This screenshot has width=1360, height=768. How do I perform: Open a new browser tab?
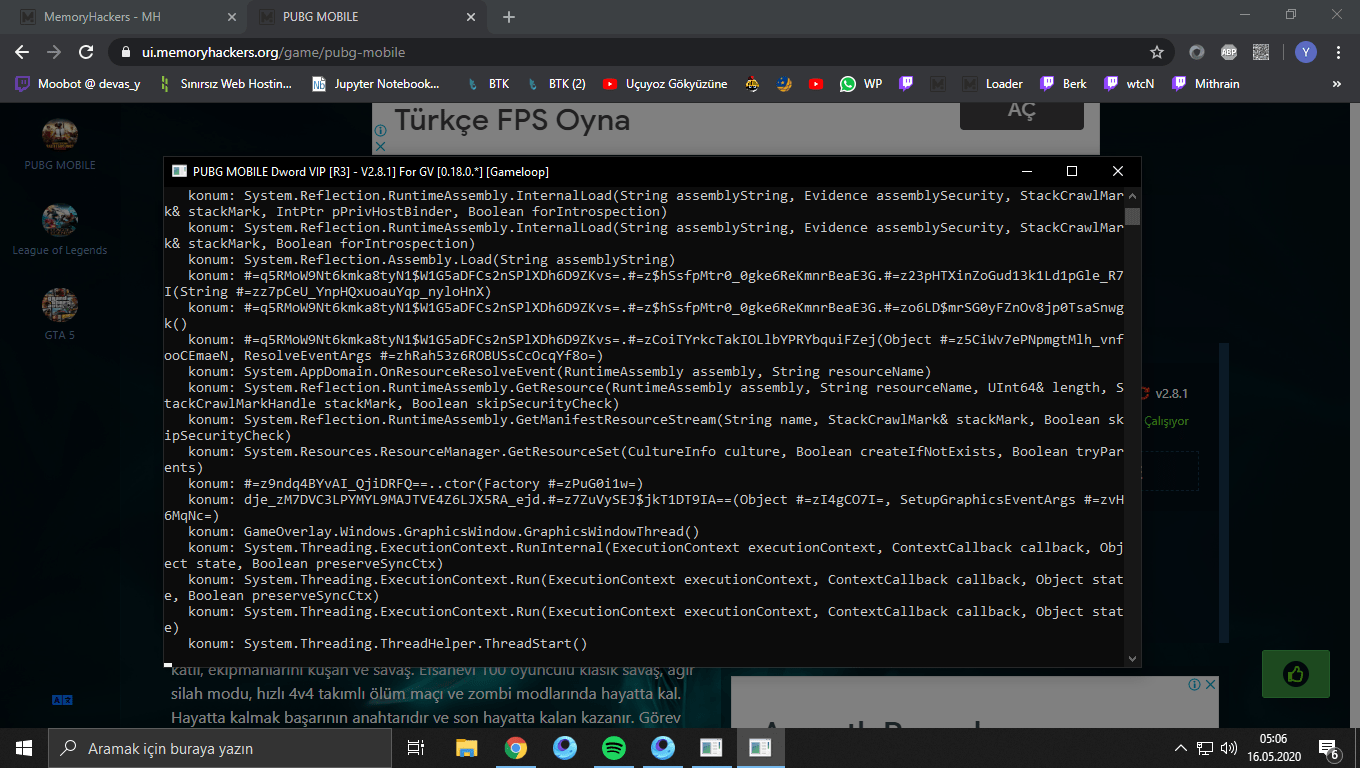pyautogui.click(x=509, y=17)
